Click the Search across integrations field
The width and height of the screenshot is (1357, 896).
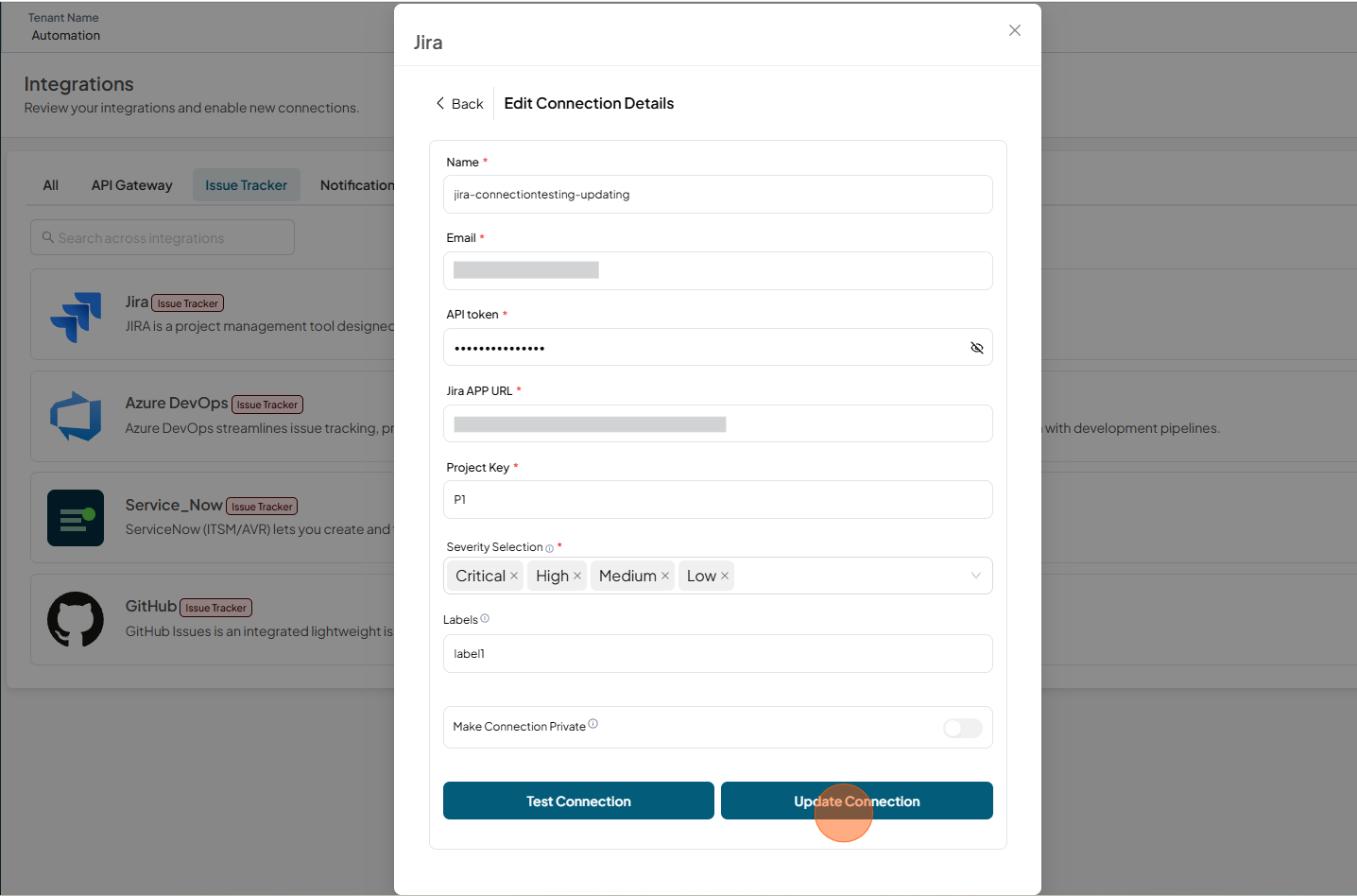tap(163, 238)
